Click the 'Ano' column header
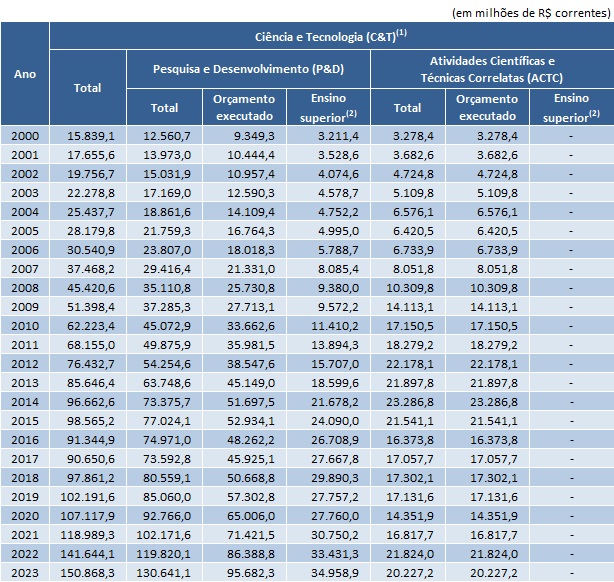 pyautogui.click(x=25, y=74)
